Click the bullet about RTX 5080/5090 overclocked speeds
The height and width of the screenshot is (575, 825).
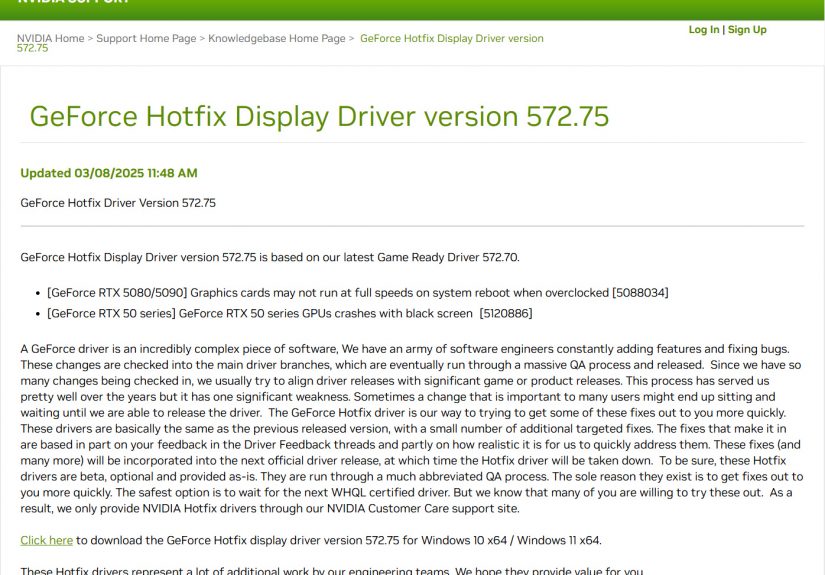(x=358, y=292)
